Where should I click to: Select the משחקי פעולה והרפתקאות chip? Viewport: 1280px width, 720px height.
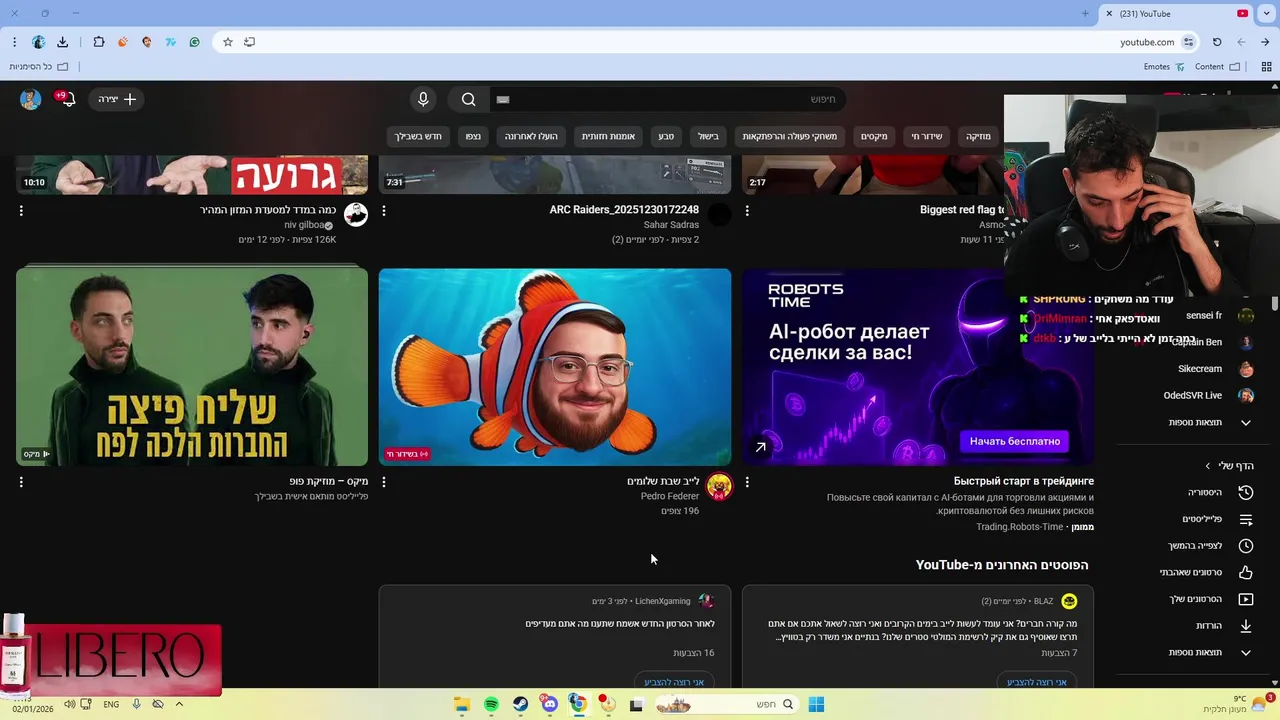[x=790, y=136]
